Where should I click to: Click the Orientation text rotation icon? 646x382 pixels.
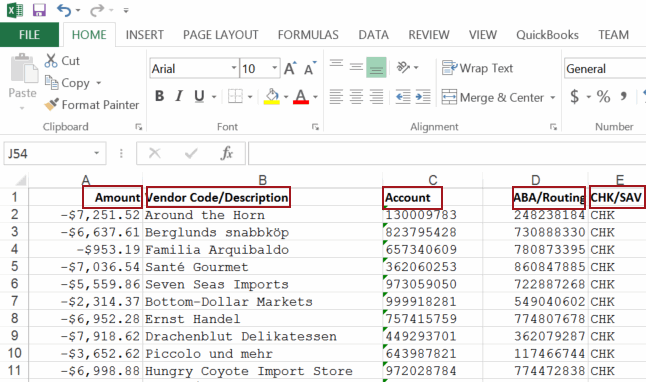[x=403, y=67]
